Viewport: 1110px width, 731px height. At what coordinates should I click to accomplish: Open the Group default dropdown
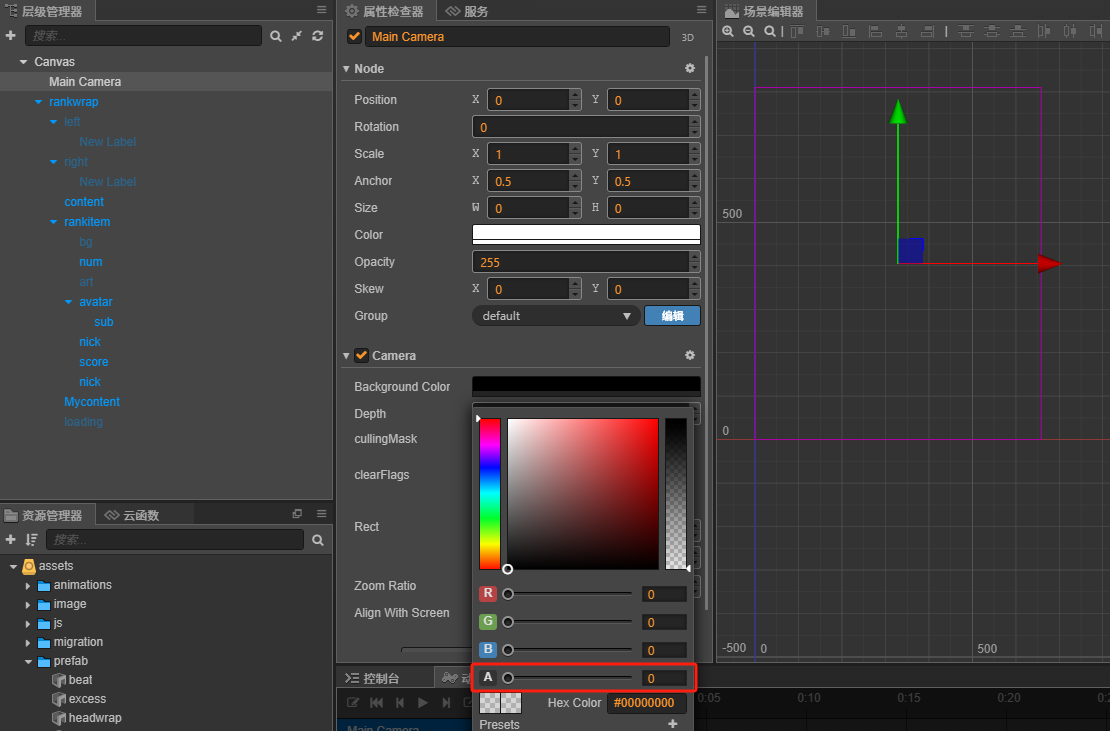[x=556, y=316]
